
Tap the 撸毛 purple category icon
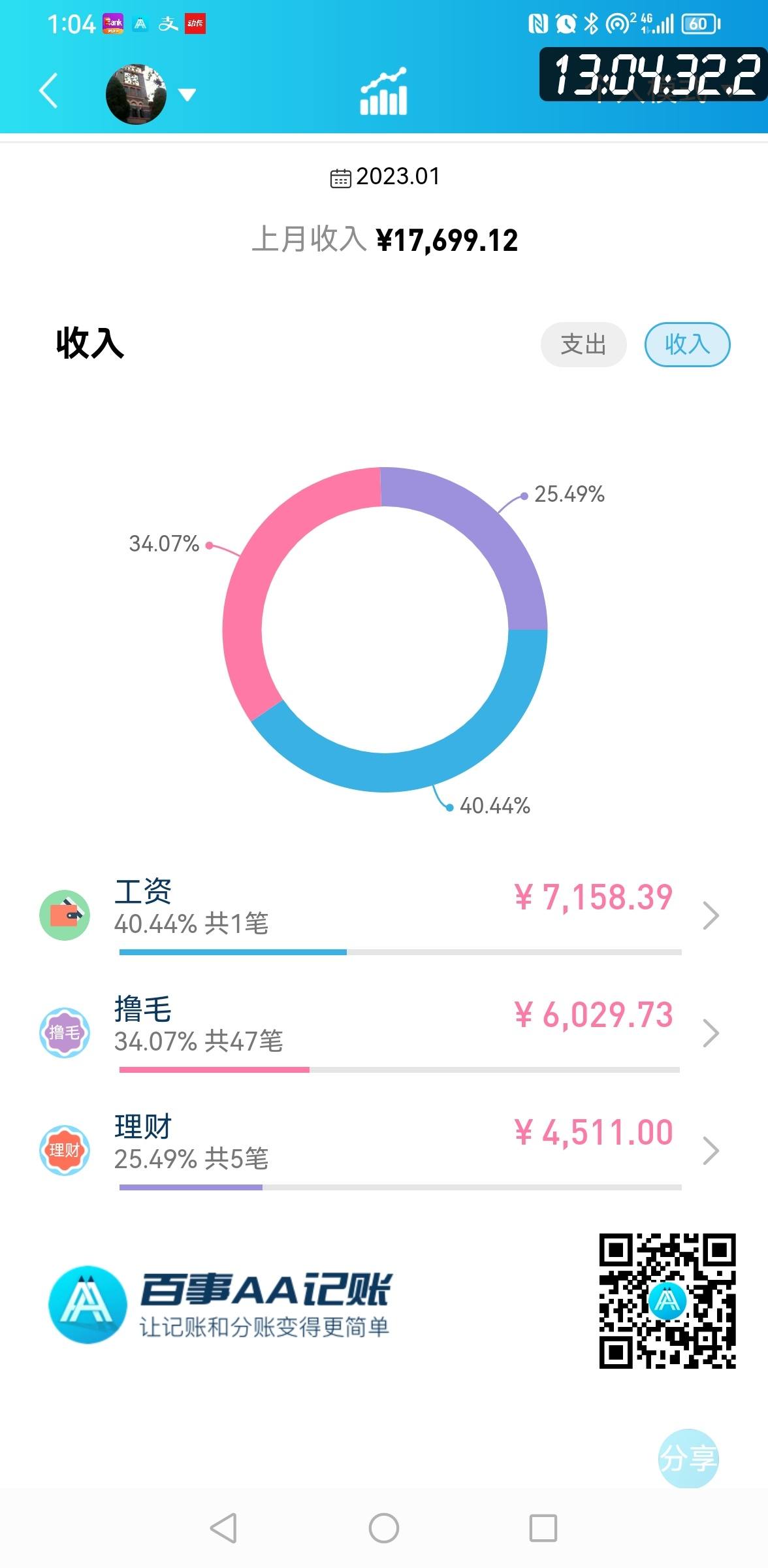click(65, 1032)
